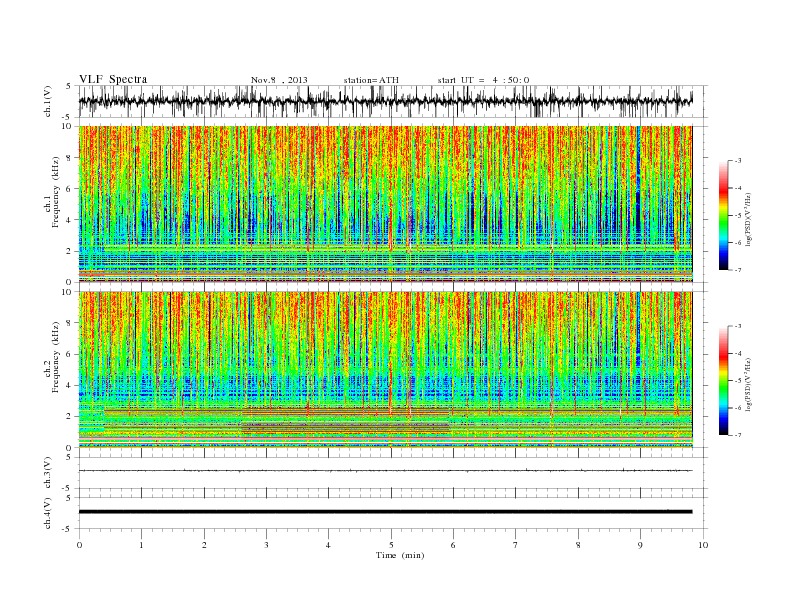Viewport: 792px width, 612px height.
Task: Click the "4" kHz tick on ch.2 frequency axis
Action: (70, 385)
